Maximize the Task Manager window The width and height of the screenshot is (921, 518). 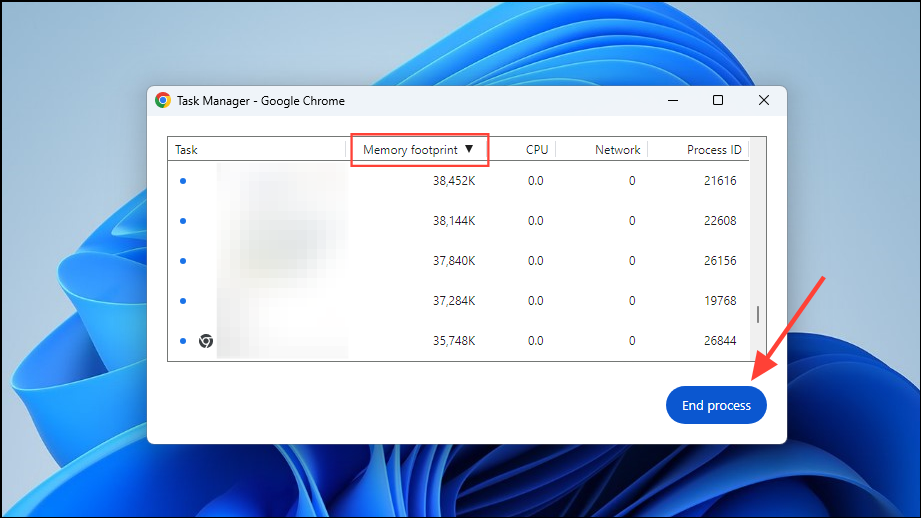(x=718, y=100)
